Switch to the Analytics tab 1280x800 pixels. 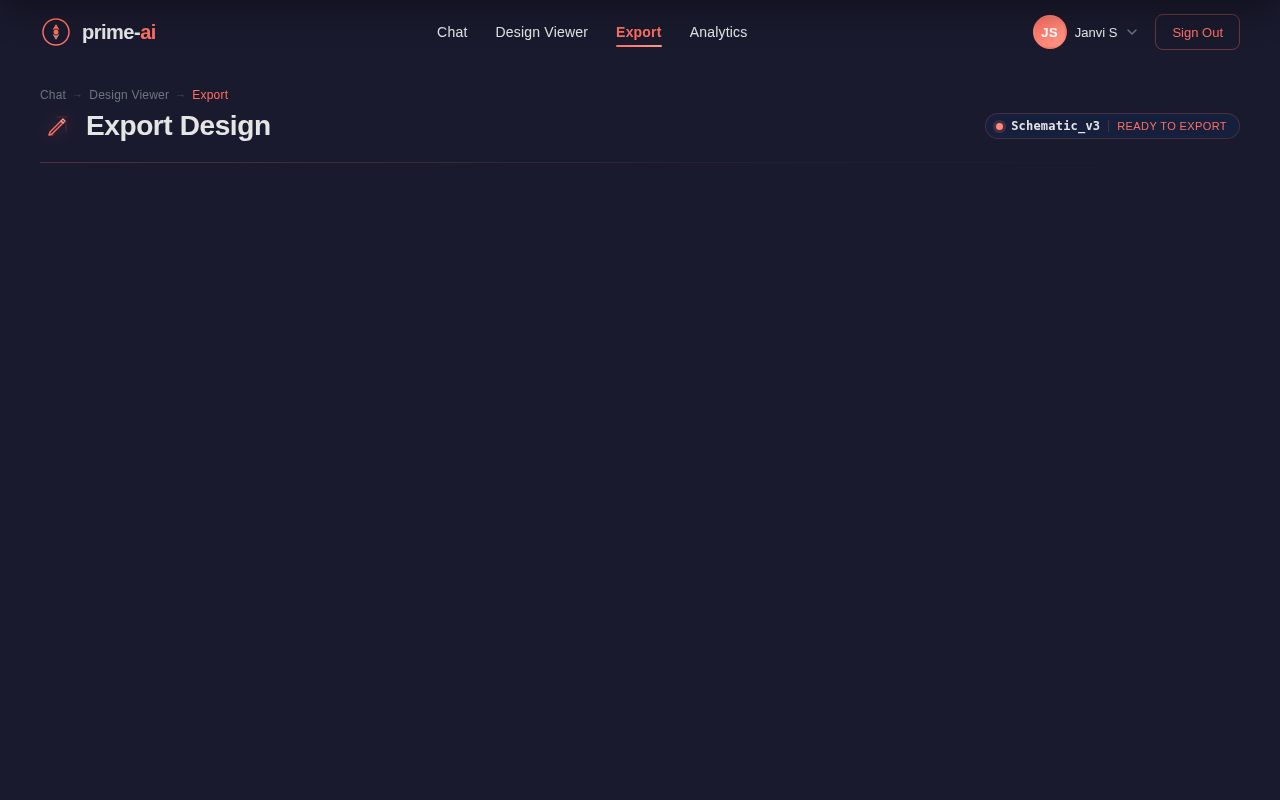(x=718, y=31)
